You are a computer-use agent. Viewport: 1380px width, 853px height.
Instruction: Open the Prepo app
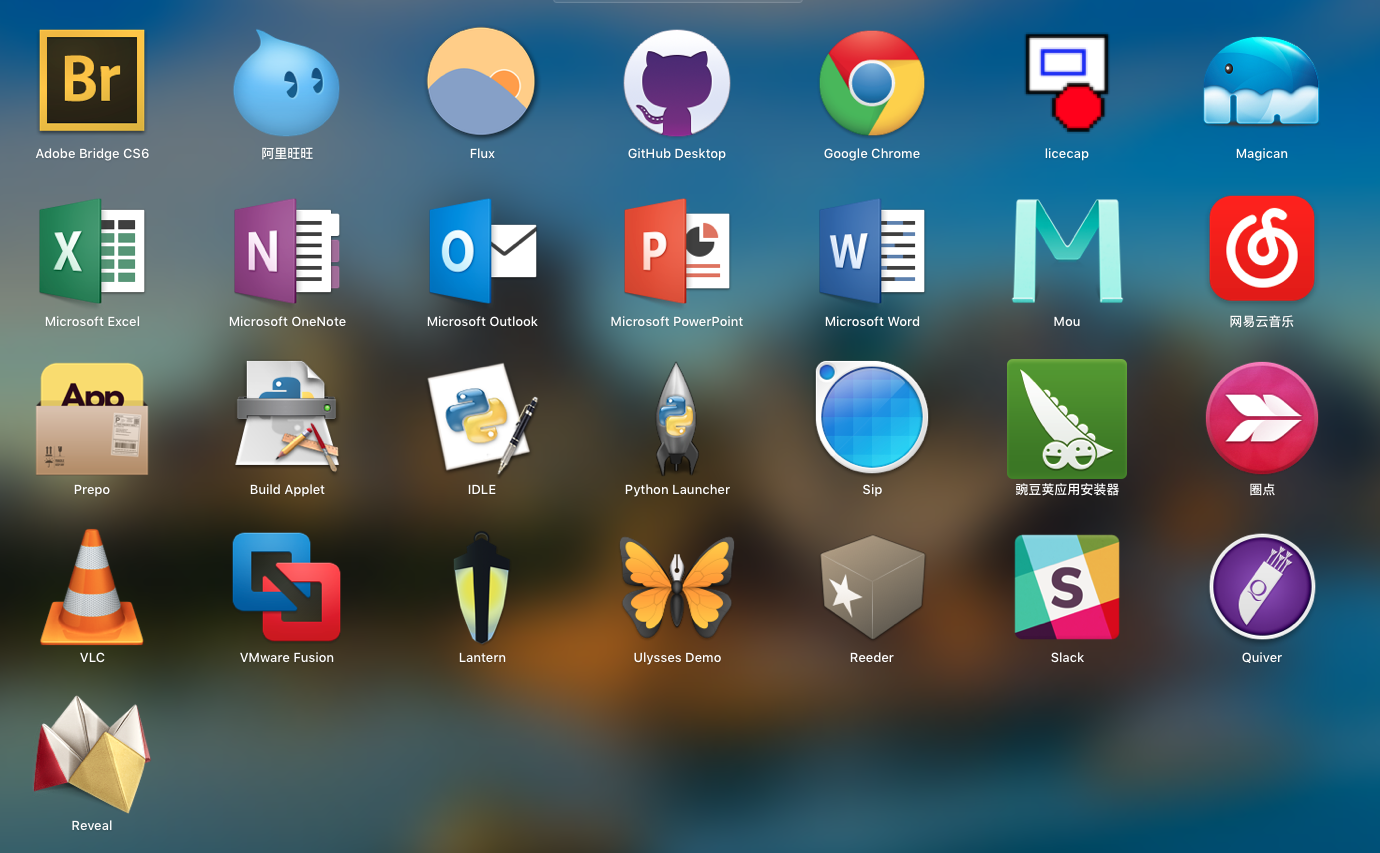pyautogui.click(x=92, y=418)
